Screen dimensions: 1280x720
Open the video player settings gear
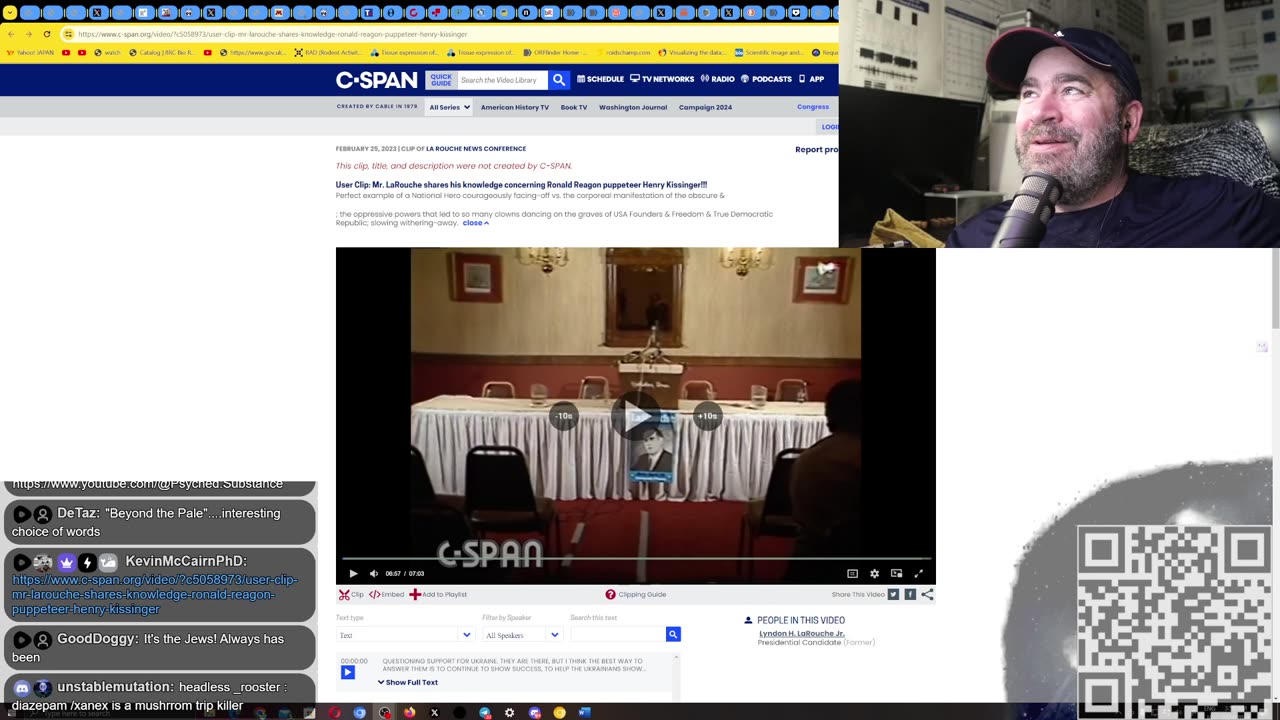(x=874, y=573)
